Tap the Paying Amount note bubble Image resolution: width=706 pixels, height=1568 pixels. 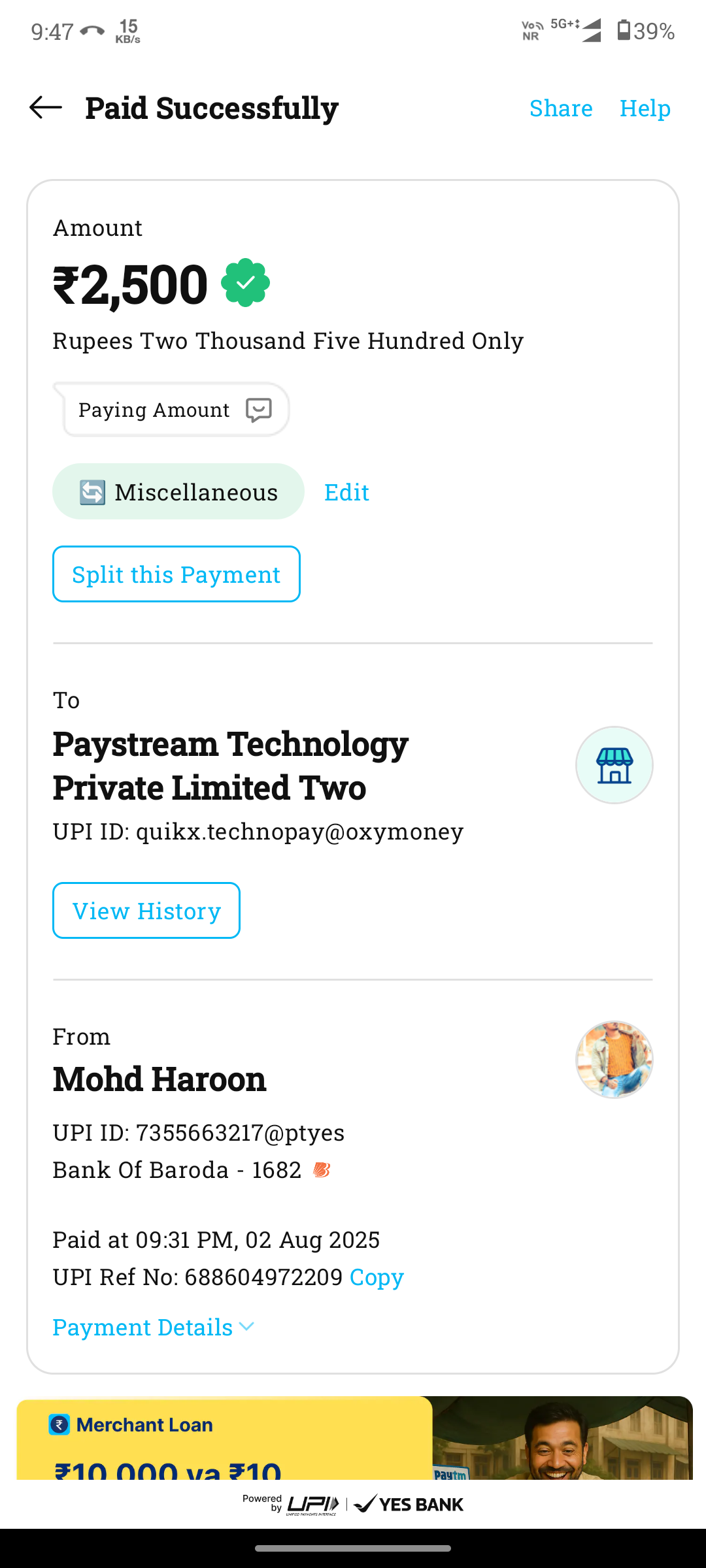click(x=154, y=410)
